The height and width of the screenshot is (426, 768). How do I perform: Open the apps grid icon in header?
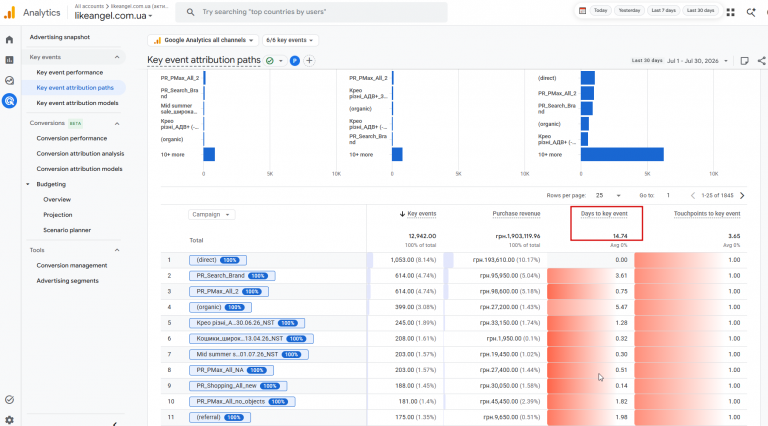coord(730,12)
